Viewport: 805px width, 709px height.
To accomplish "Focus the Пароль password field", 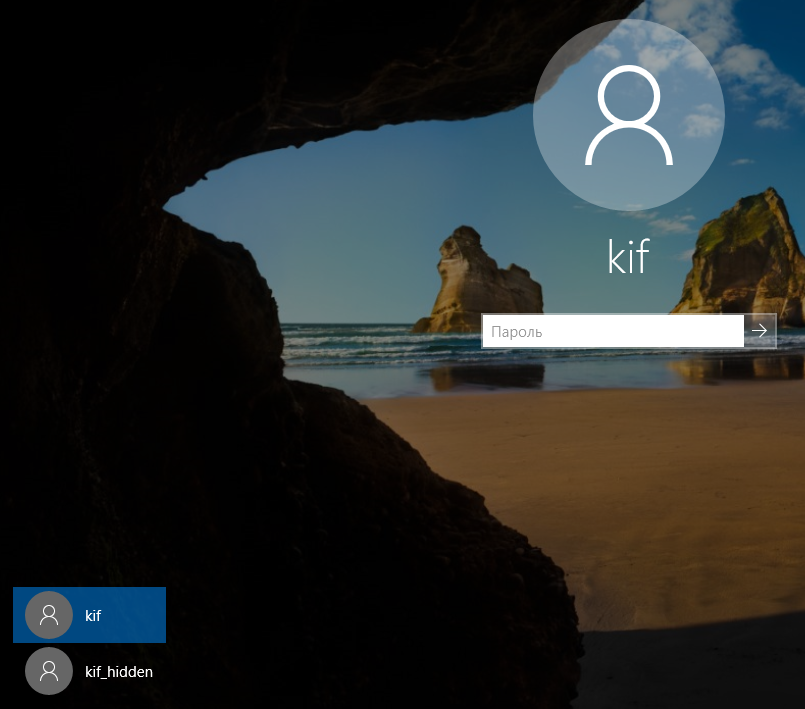I will [612, 331].
